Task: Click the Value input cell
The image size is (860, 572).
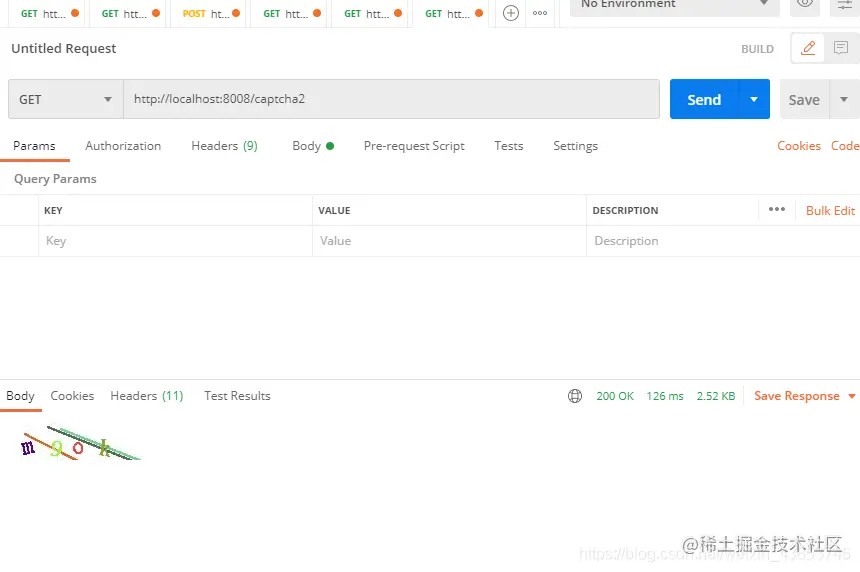Action: [x=449, y=241]
